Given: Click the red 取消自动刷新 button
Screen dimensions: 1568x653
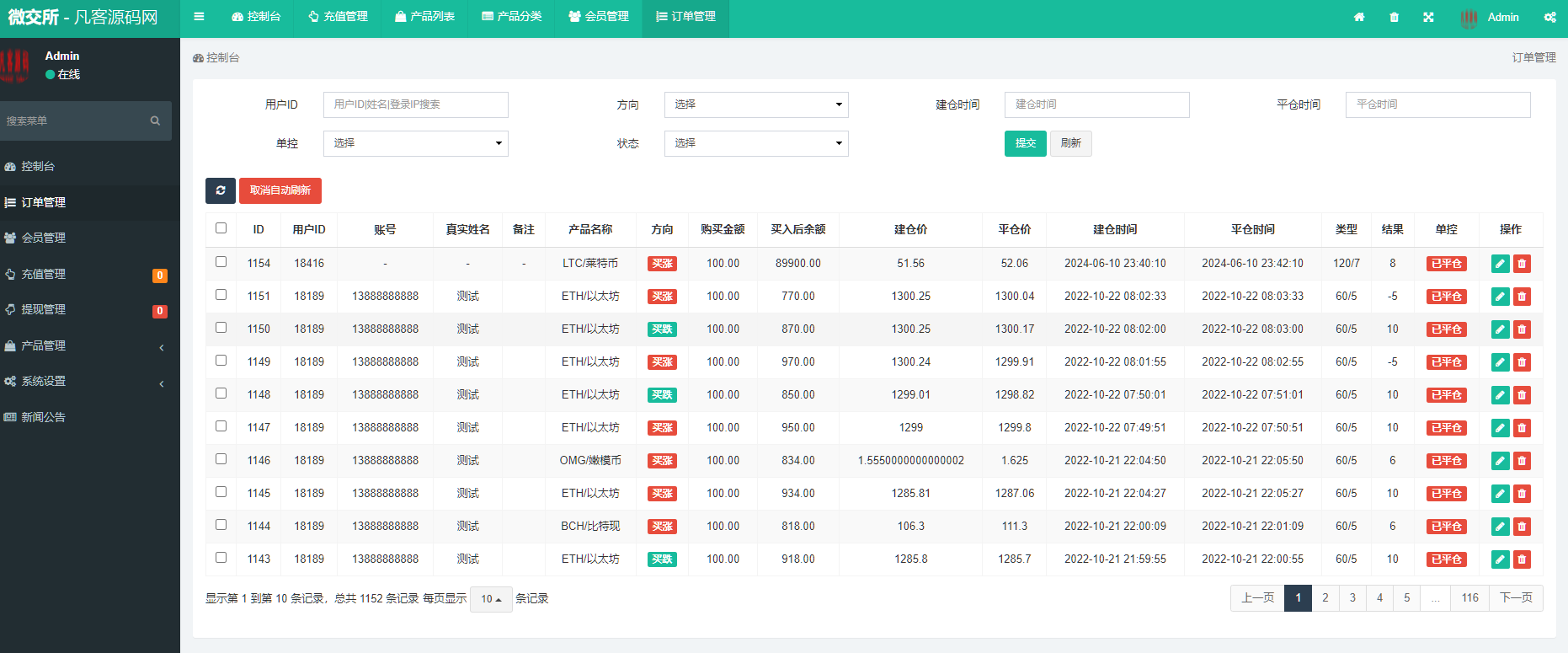Looking at the screenshot, I should [280, 190].
